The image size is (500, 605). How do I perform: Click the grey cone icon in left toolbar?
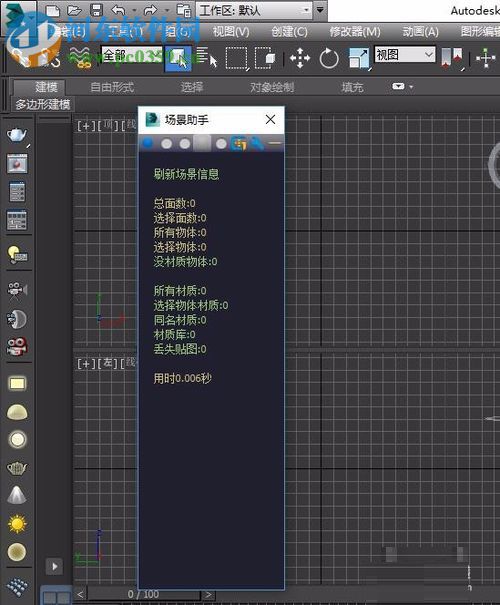coord(17,495)
